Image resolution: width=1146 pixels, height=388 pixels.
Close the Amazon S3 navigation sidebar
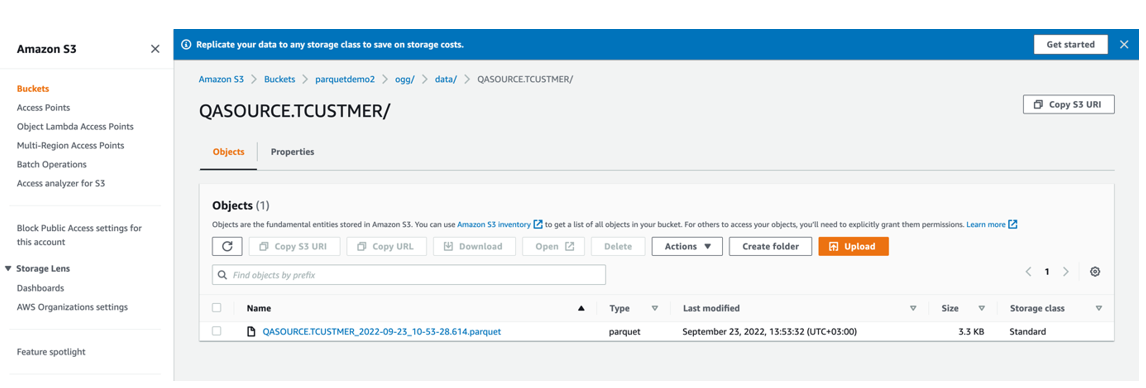[155, 49]
